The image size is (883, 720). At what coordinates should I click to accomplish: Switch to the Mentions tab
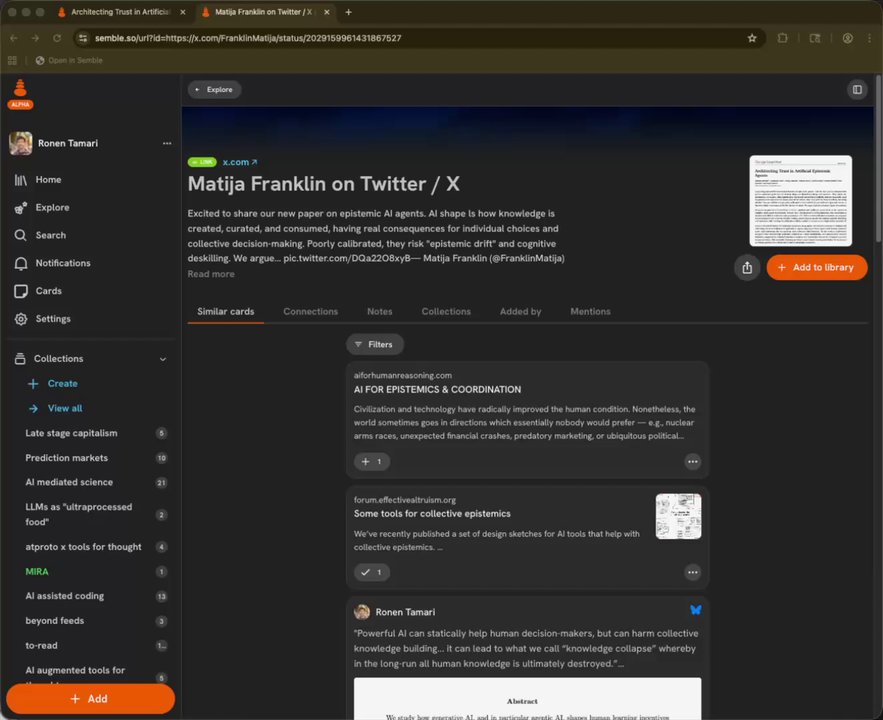tap(590, 312)
